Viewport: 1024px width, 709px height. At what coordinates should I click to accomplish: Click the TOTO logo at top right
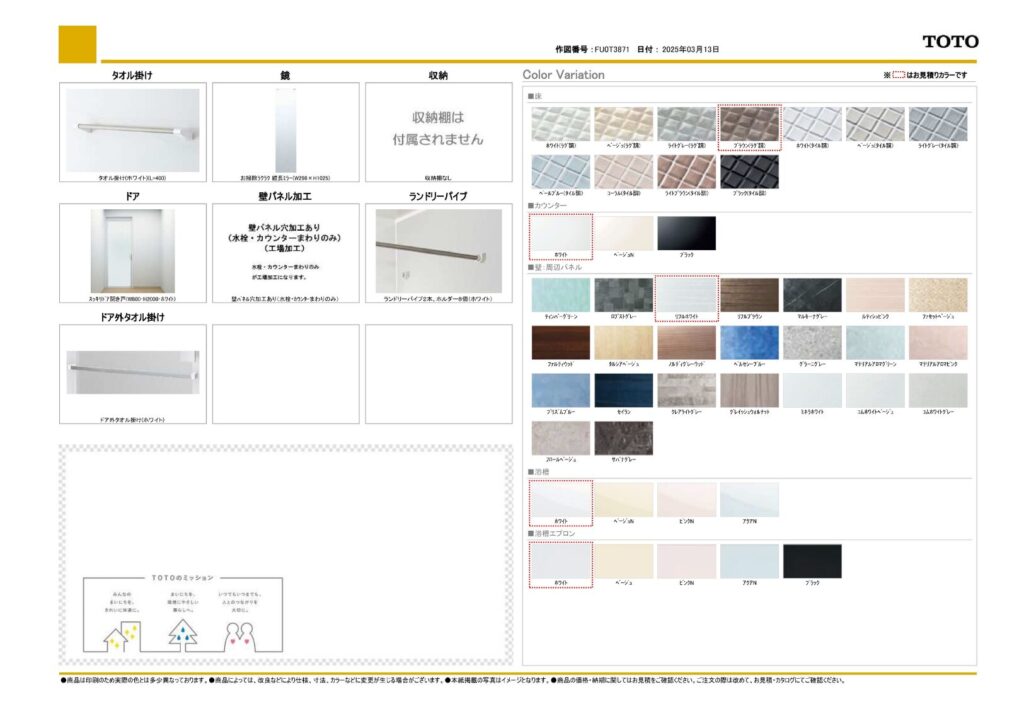pos(949,41)
